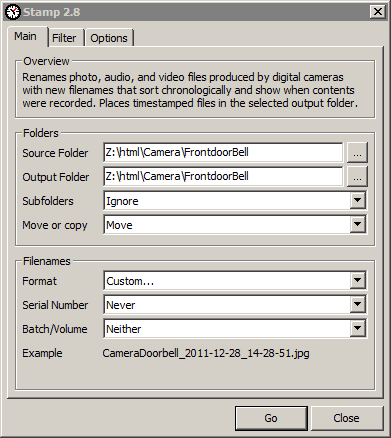
Task: Click the Output Folder path field
Action: point(223,176)
